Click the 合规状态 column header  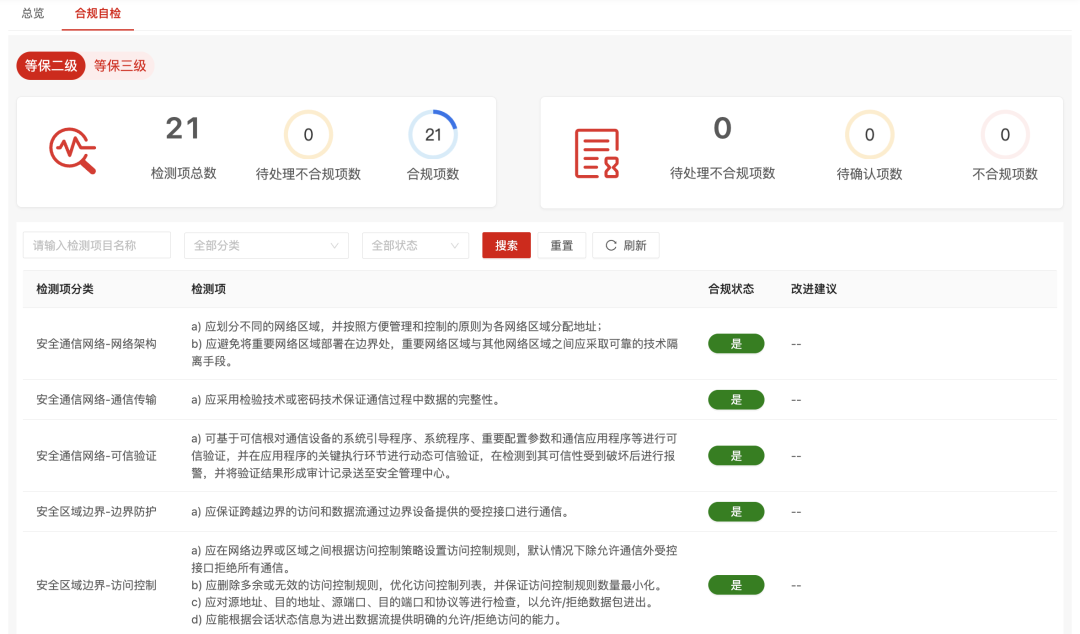731,289
